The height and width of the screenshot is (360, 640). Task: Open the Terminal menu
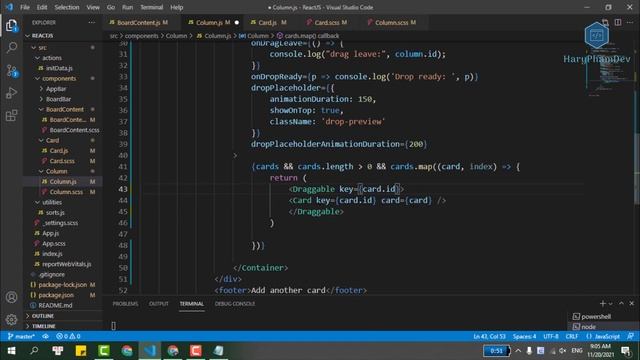pyautogui.click(x=151, y=7)
